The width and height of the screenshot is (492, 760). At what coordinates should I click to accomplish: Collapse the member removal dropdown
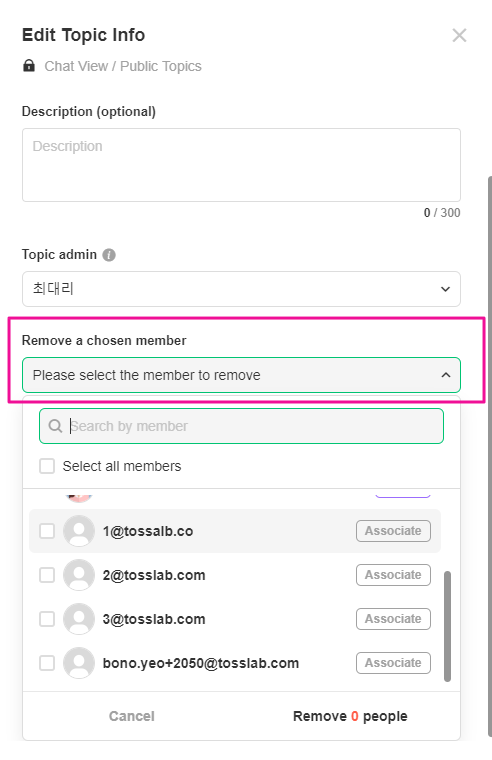(x=241, y=375)
